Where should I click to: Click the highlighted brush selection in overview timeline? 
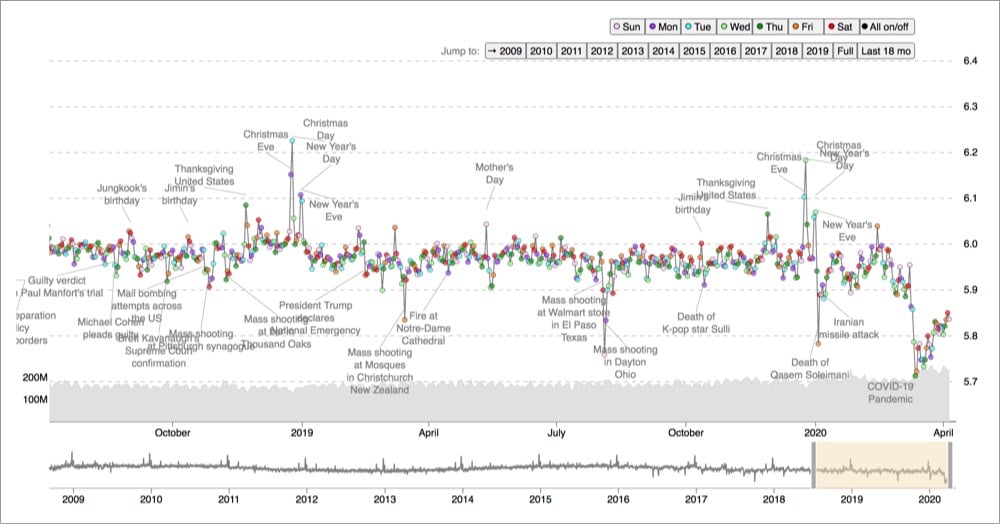click(880, 463)
